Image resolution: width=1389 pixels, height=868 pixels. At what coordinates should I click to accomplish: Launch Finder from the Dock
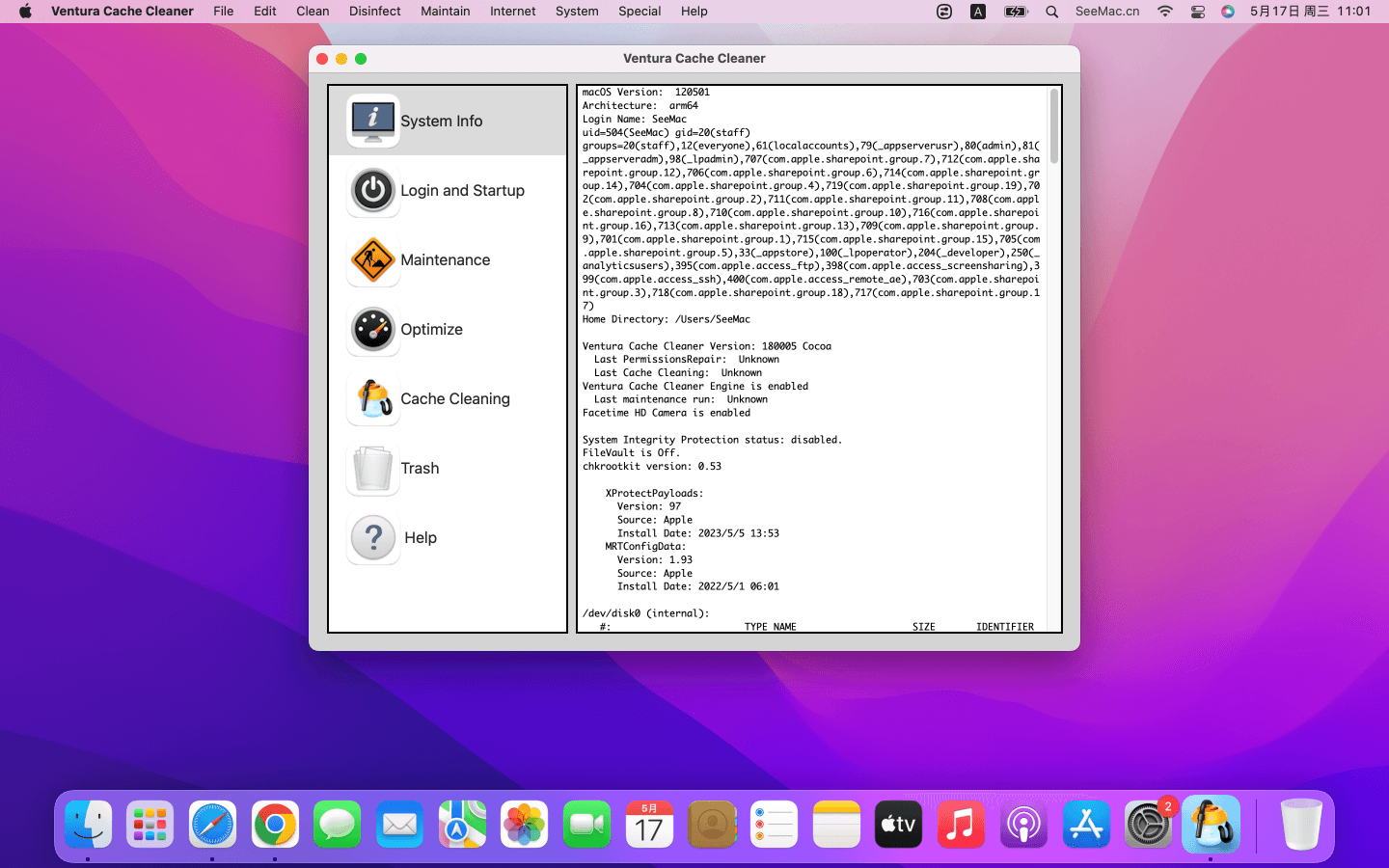point(88,825)
